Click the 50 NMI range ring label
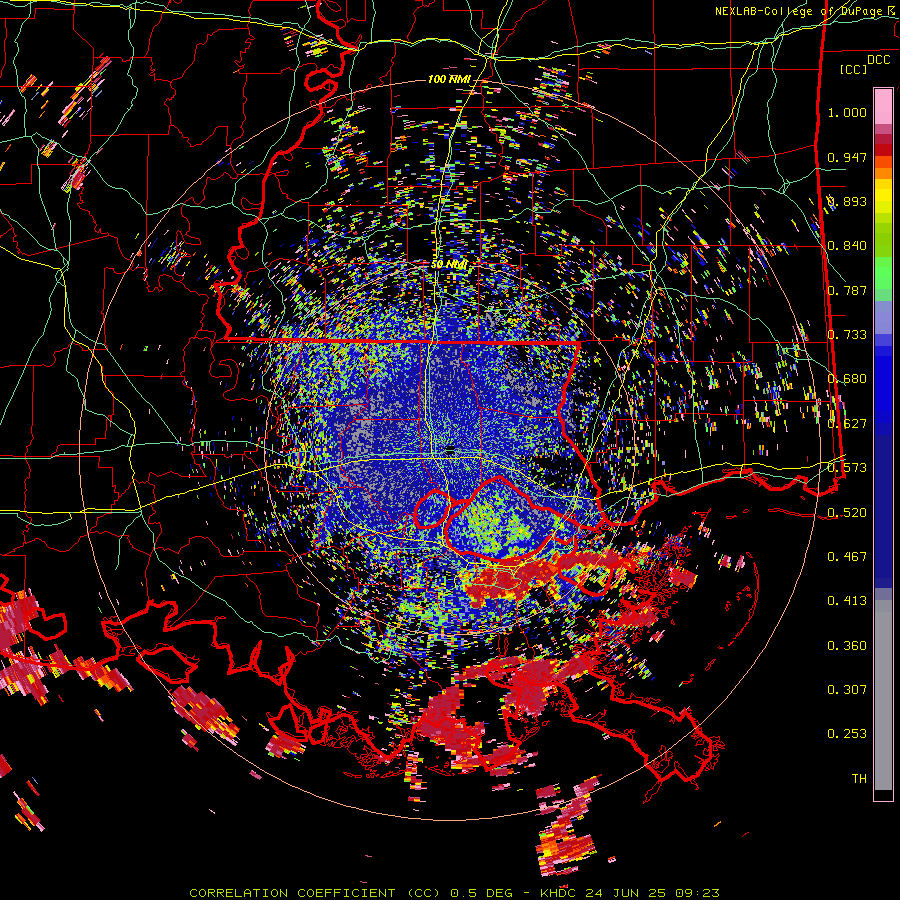Screen dimensions: 900x900 pyautogui.click(x=449, y=265)
